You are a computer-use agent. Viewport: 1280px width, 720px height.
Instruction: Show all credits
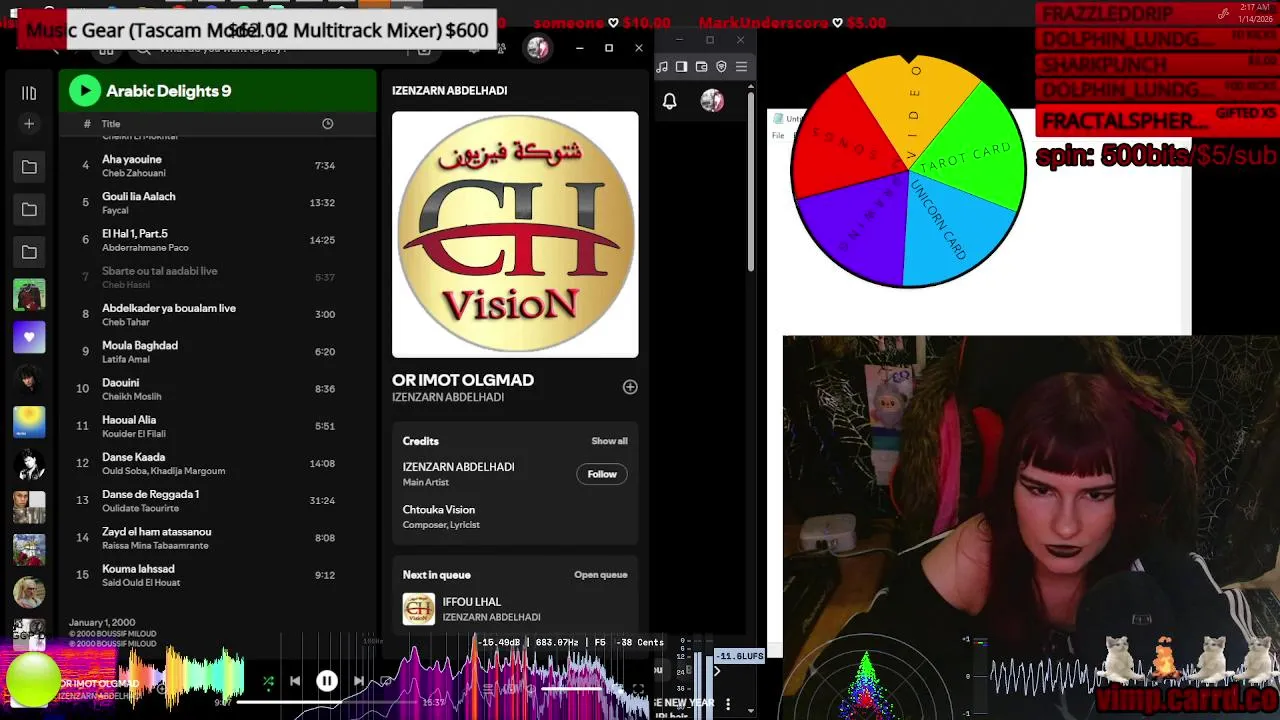[609, 441]
